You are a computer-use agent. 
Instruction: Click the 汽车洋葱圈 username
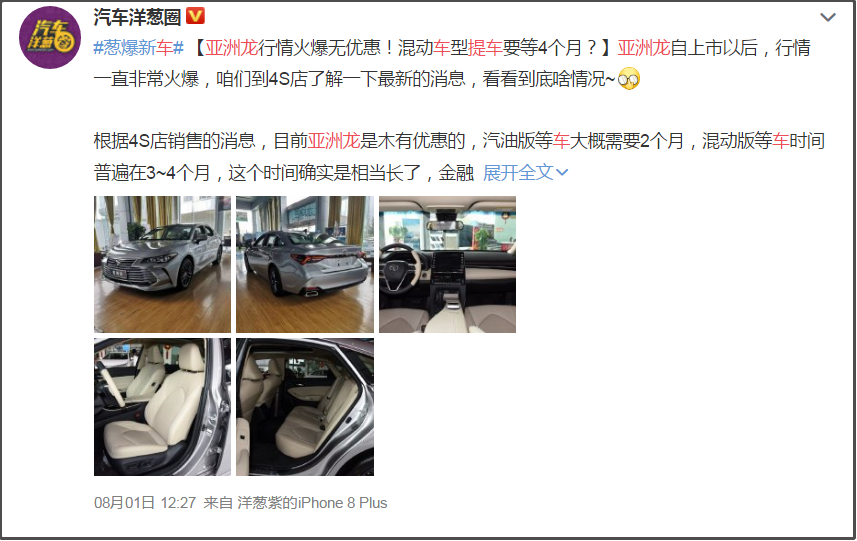137,17
